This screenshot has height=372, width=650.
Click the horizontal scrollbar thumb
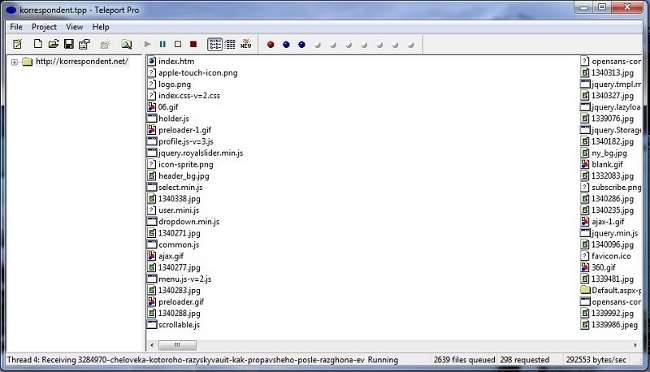[x=177, y=345]
